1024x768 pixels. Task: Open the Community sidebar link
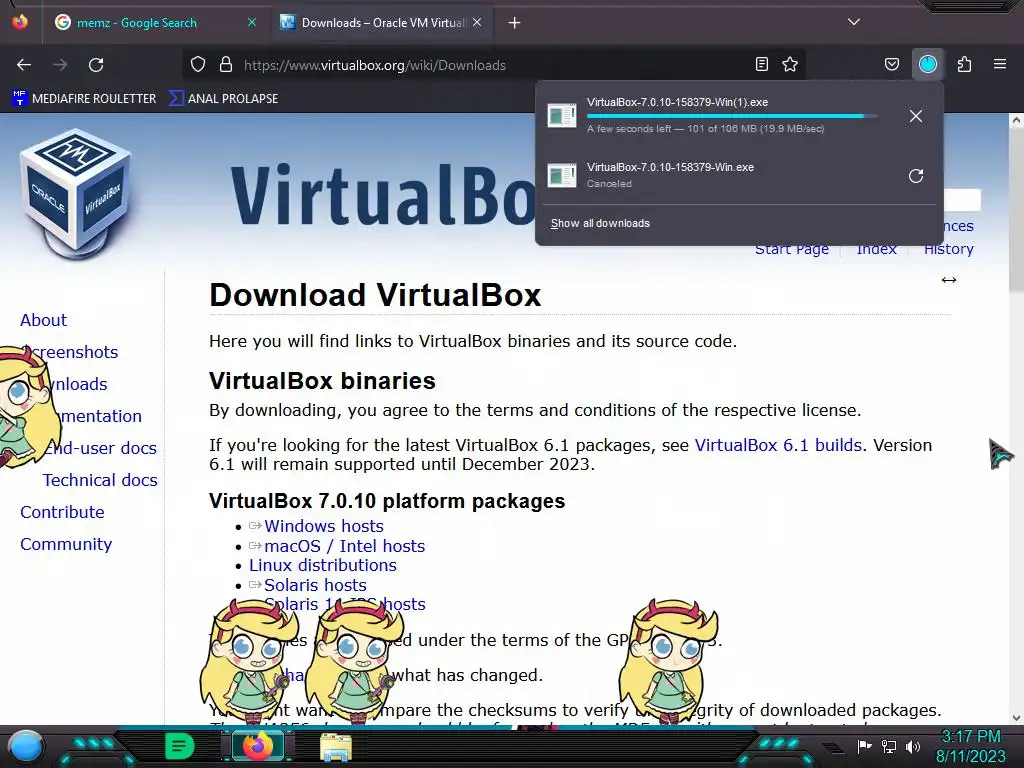(66, 544)
